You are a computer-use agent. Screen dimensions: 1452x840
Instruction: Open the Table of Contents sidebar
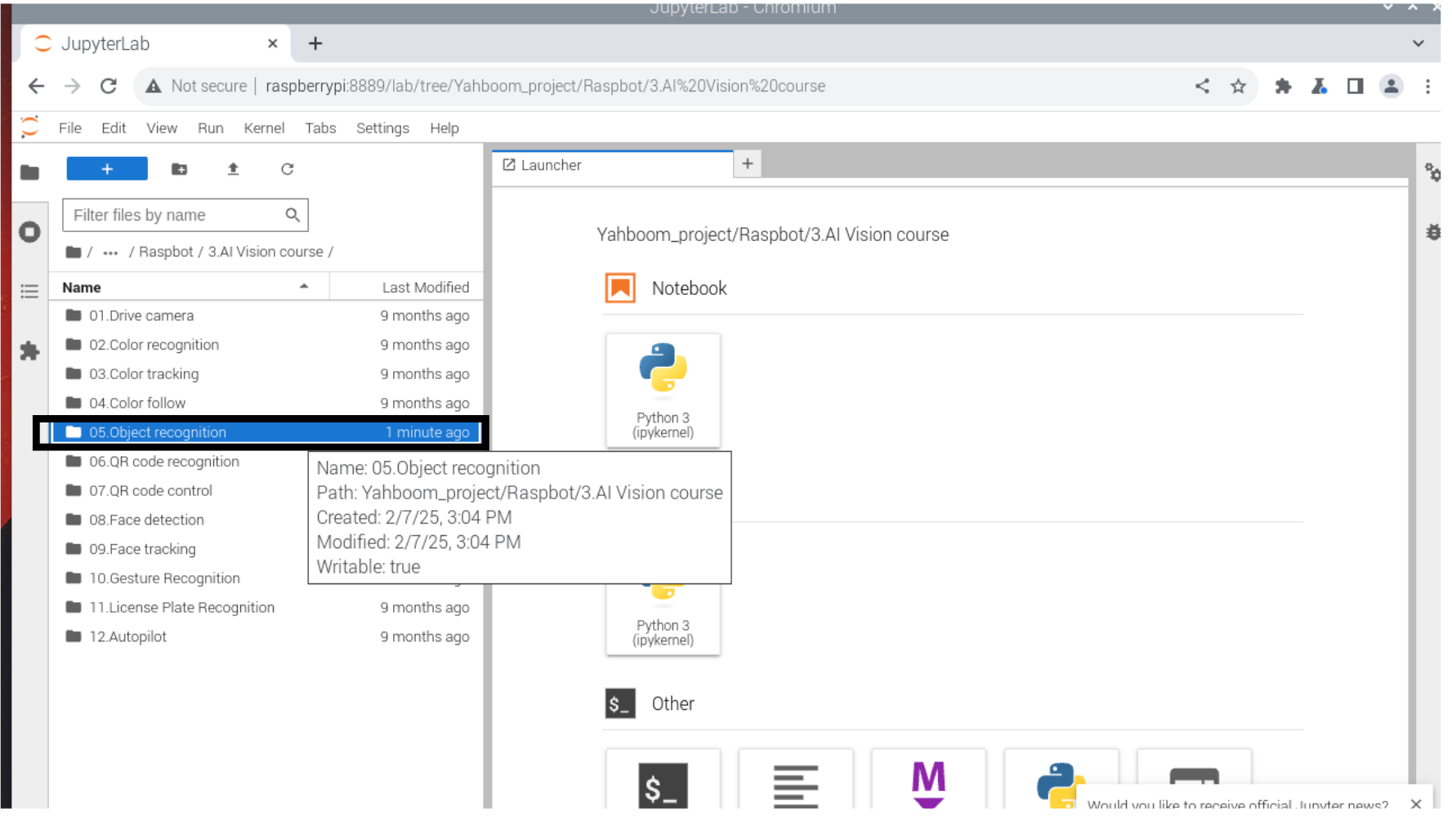(x=29, y=292)
